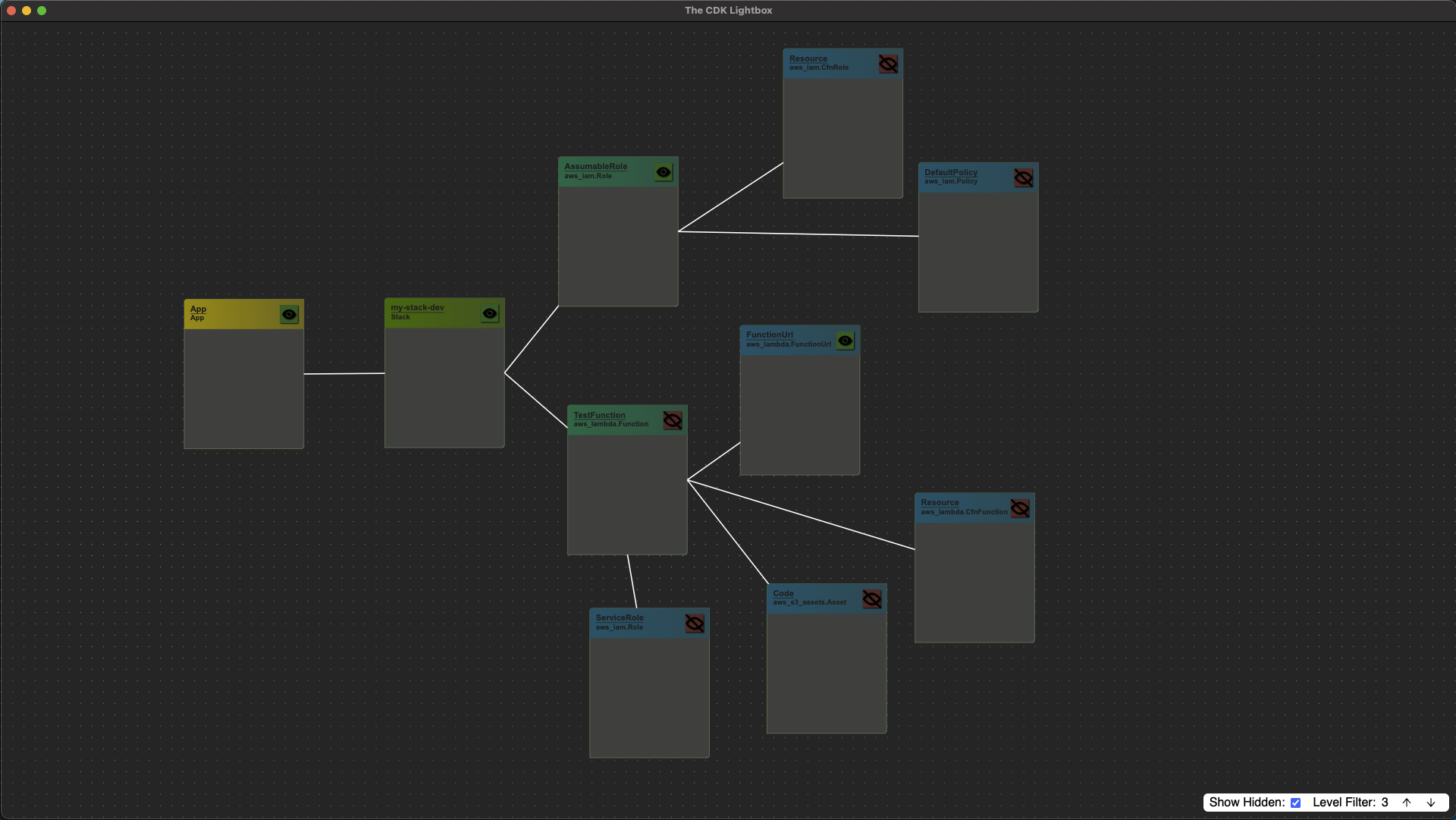Screen dimensions: 1456x820
Task: Select the FunctionUrl node body
Action: coord(799,415)
